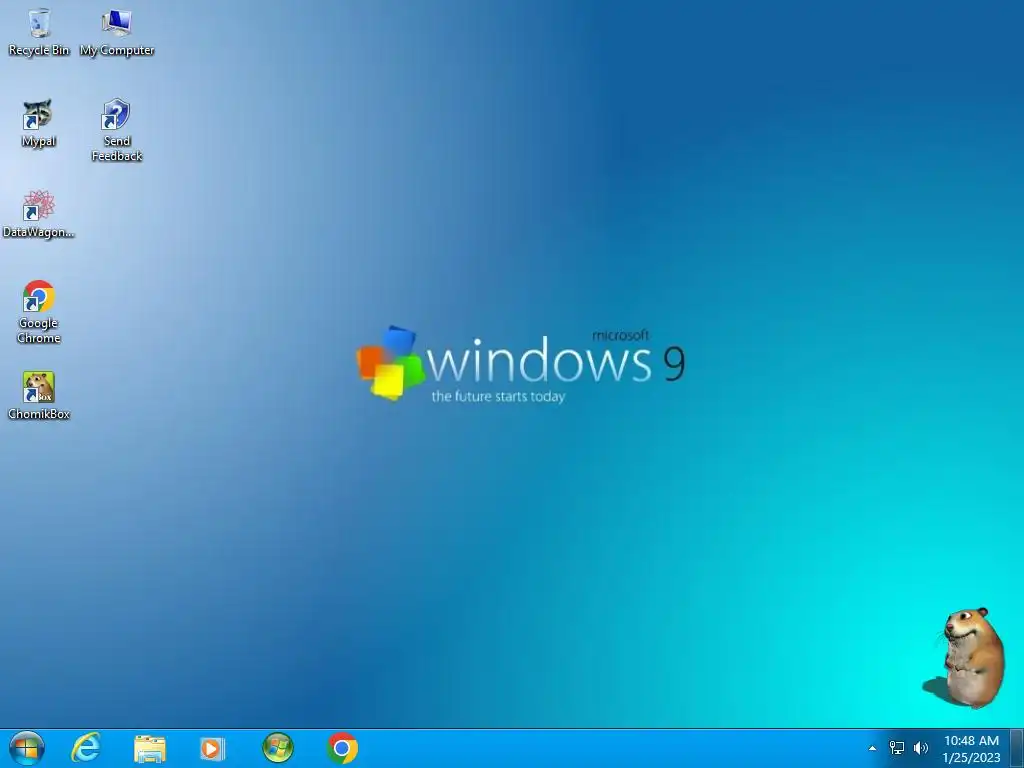Open Windows Media Player from taskbar
Screen dimensions: 1024x768
click(x=213, y=748)
